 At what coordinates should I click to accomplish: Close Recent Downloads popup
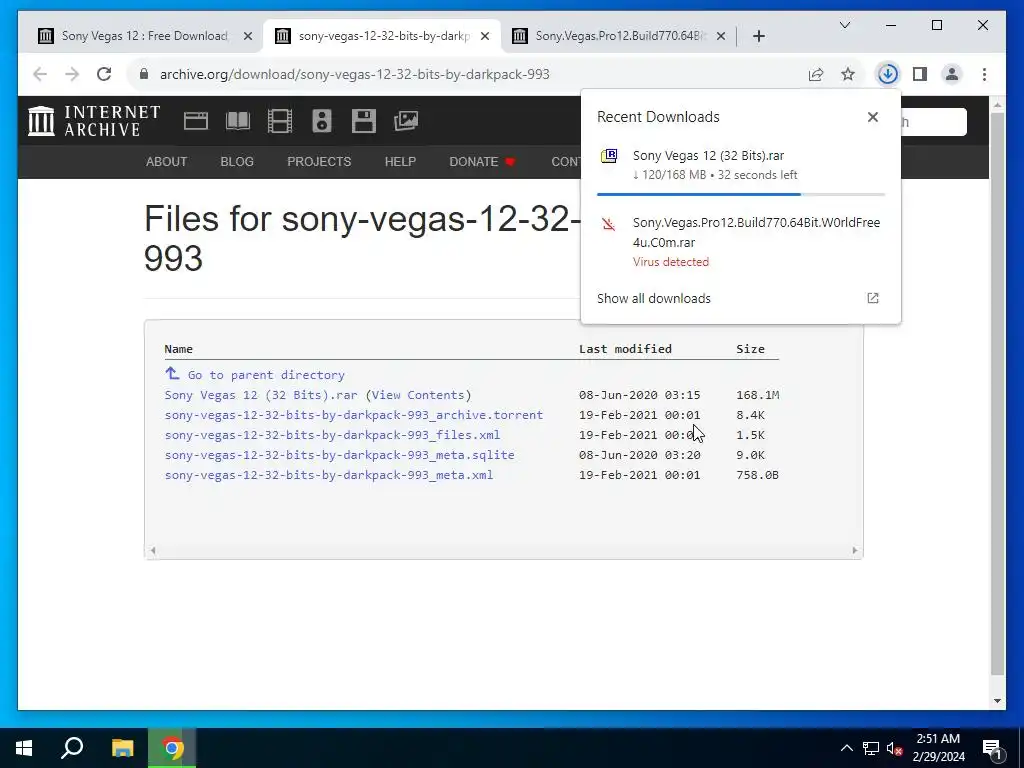872,117
